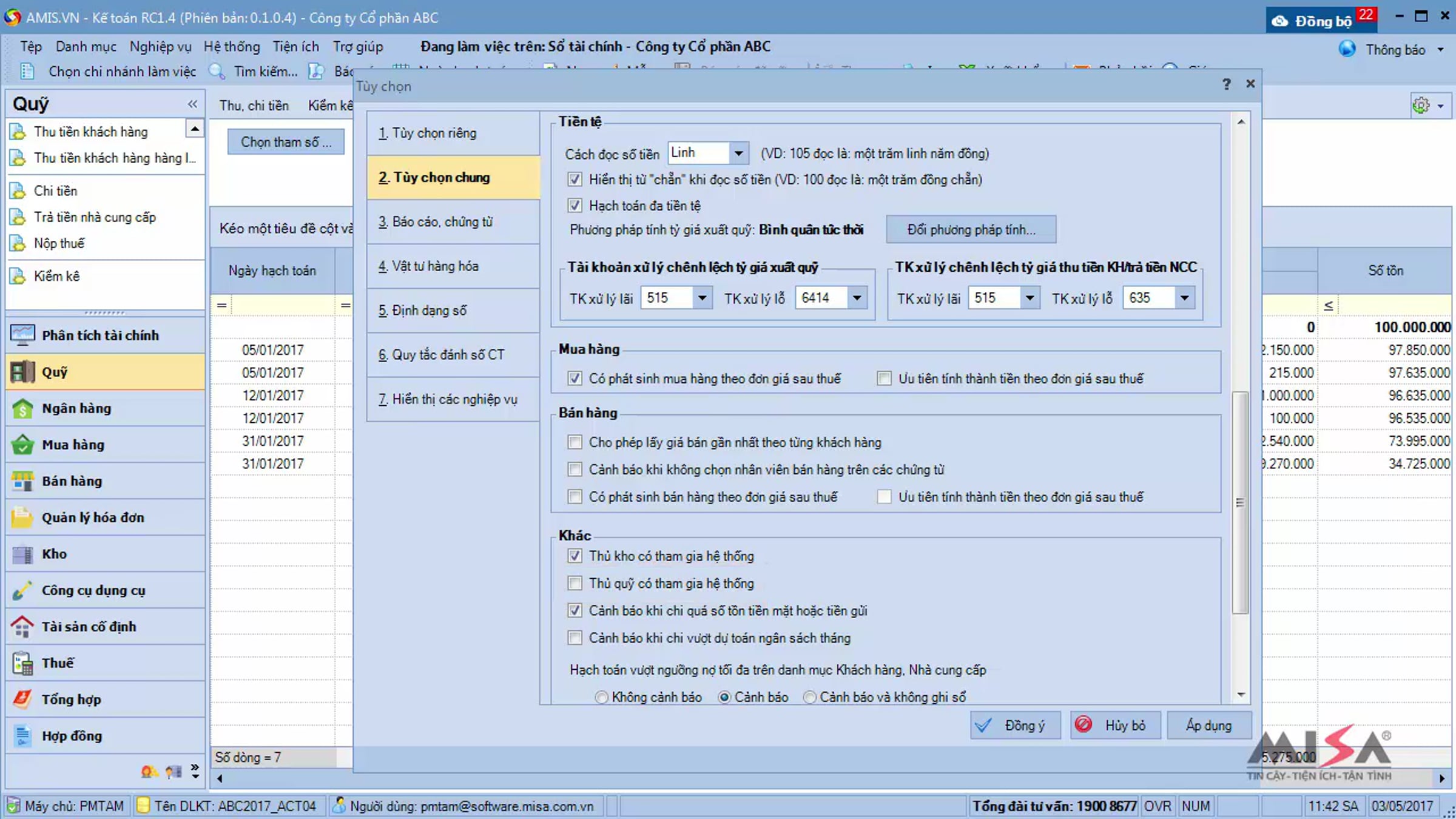Open the TK xử lý lỗ 6414 dropdown

857,297
